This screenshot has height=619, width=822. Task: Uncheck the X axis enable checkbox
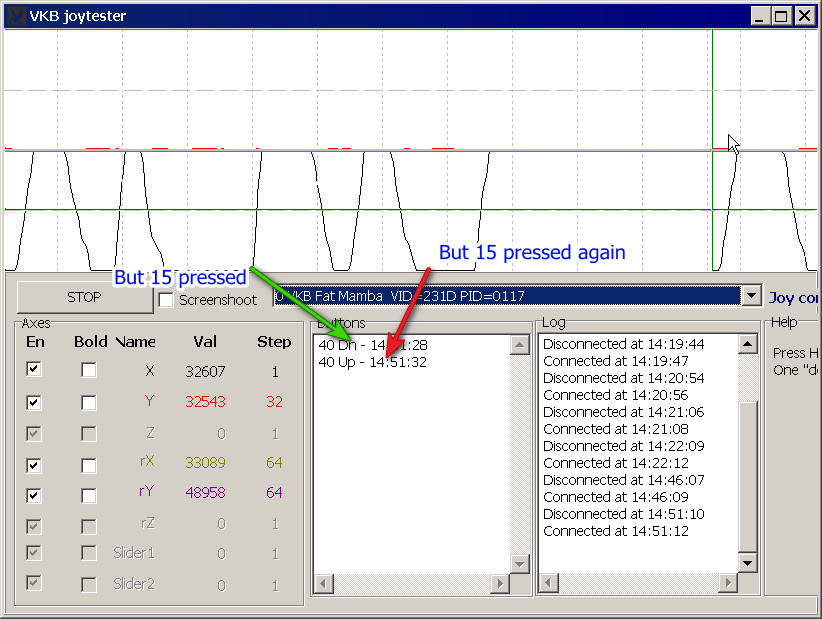click(x=34, y=370)
